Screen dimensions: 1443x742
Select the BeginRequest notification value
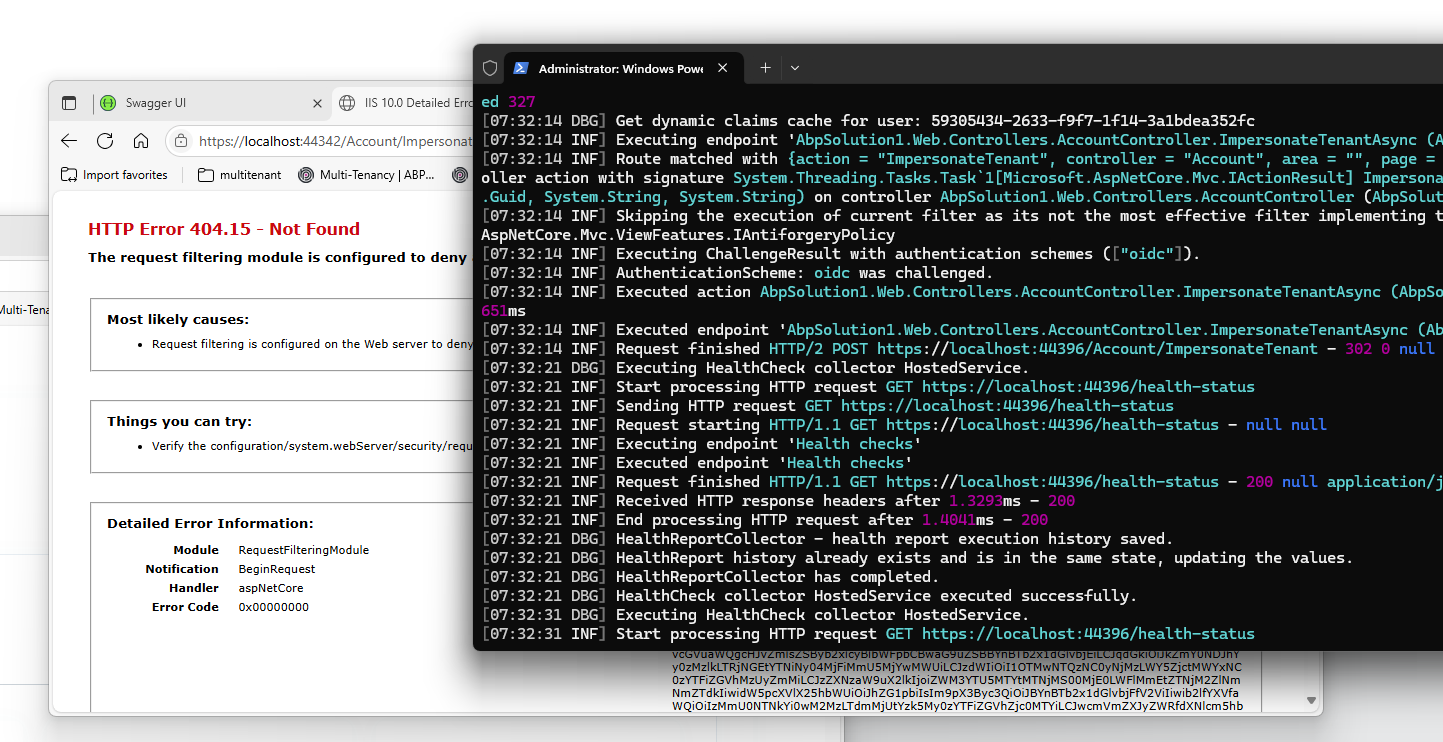(277, 569)
